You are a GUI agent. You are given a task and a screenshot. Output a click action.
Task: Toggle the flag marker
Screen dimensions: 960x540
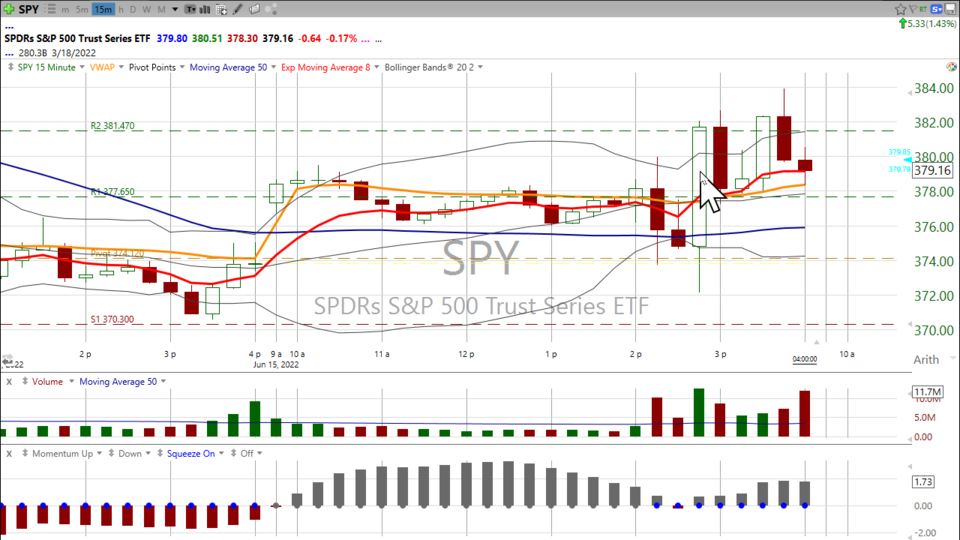(913, 9)
